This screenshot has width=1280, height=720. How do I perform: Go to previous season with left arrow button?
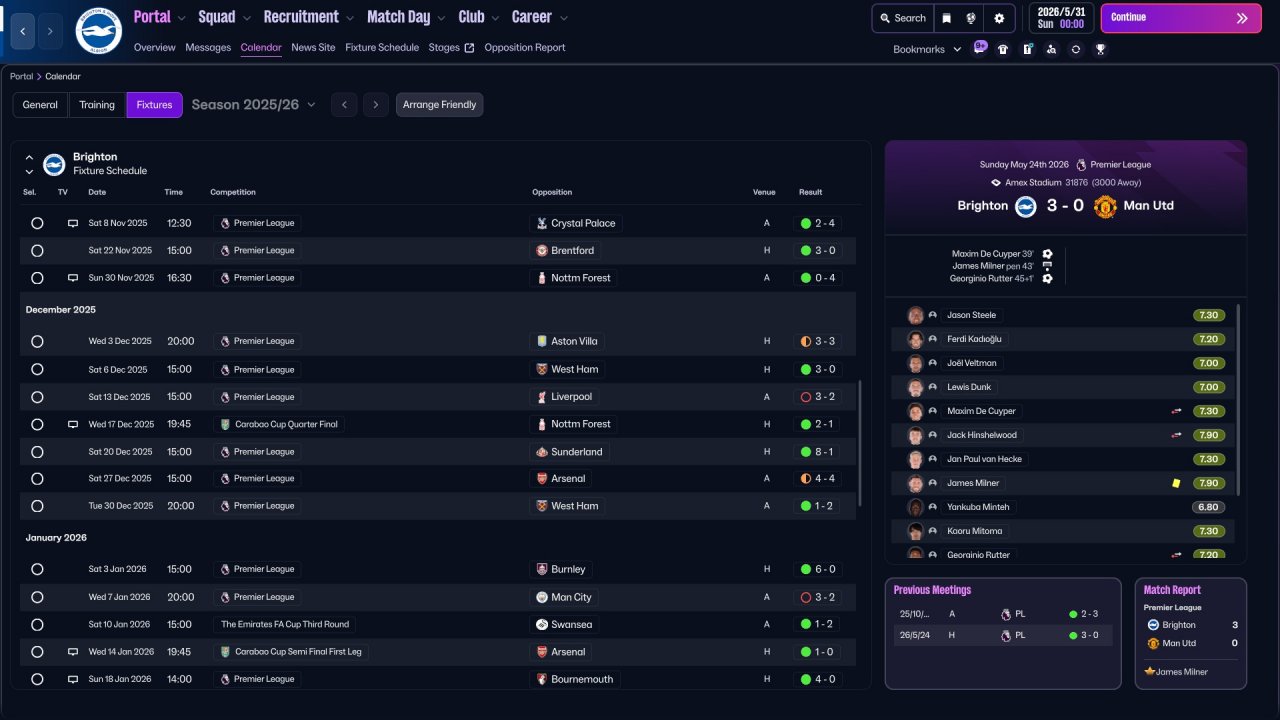344,105
